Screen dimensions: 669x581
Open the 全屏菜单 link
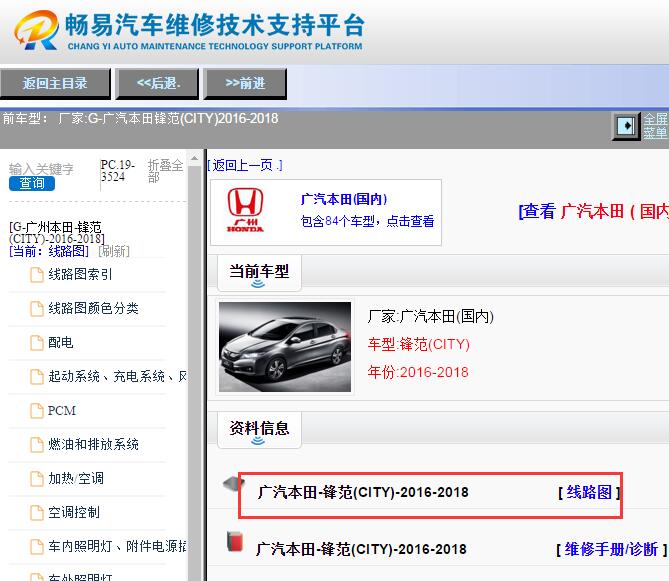(x=656, y=126)
